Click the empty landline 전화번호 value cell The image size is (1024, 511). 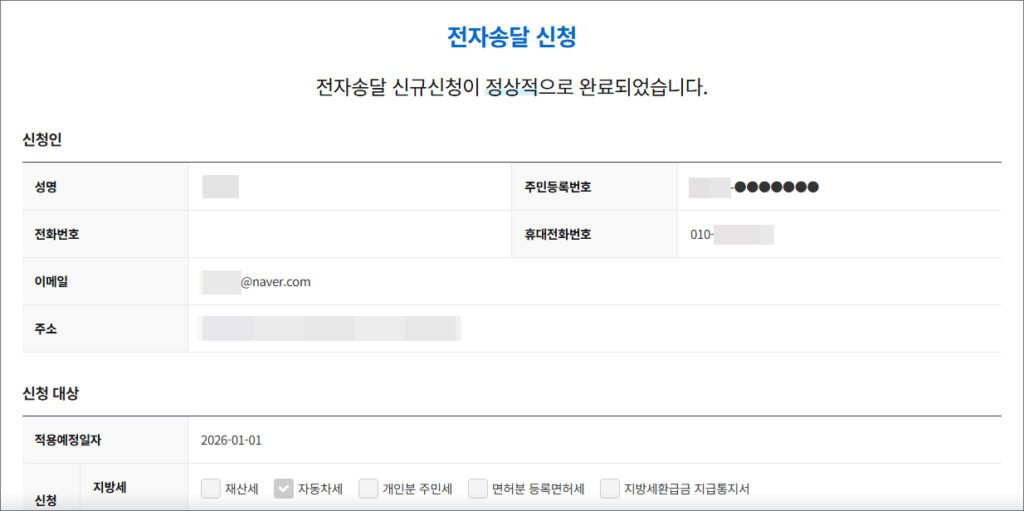coord(349,235)
